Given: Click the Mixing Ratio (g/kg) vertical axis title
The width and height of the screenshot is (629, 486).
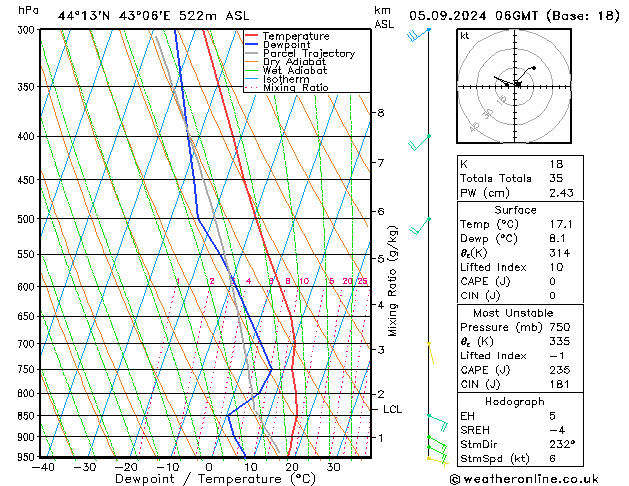Looking at the screenshot, I should (x=392, y=281).
